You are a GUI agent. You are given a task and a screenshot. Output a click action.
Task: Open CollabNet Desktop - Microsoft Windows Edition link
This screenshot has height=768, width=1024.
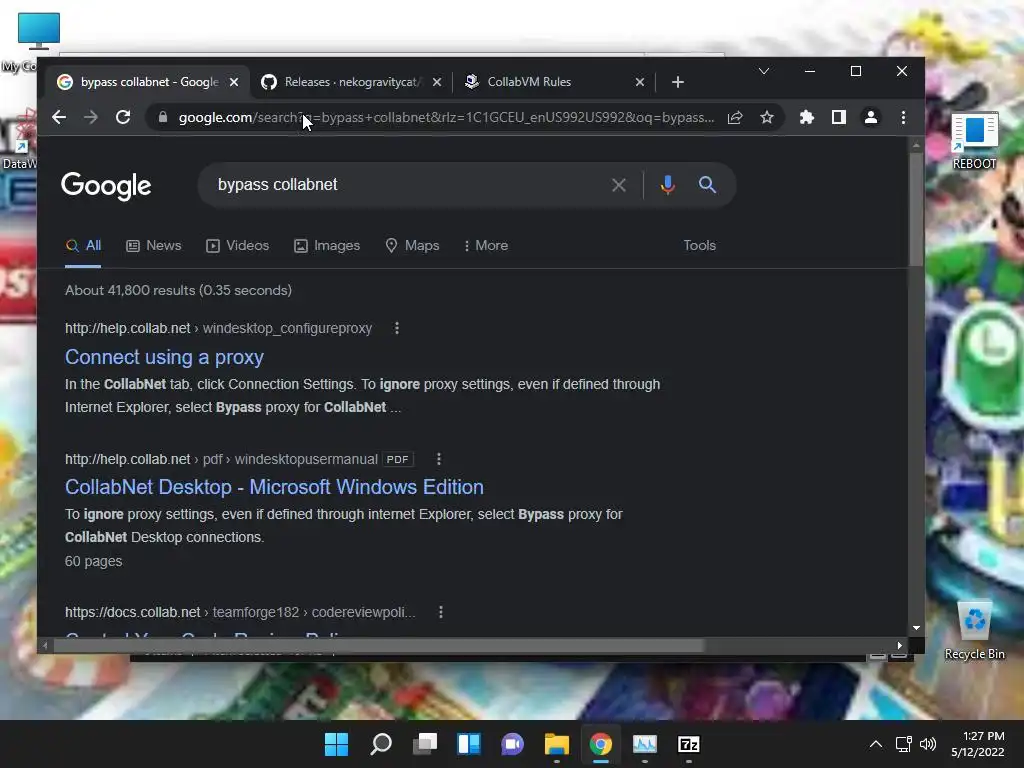click(x=274, y=487)
